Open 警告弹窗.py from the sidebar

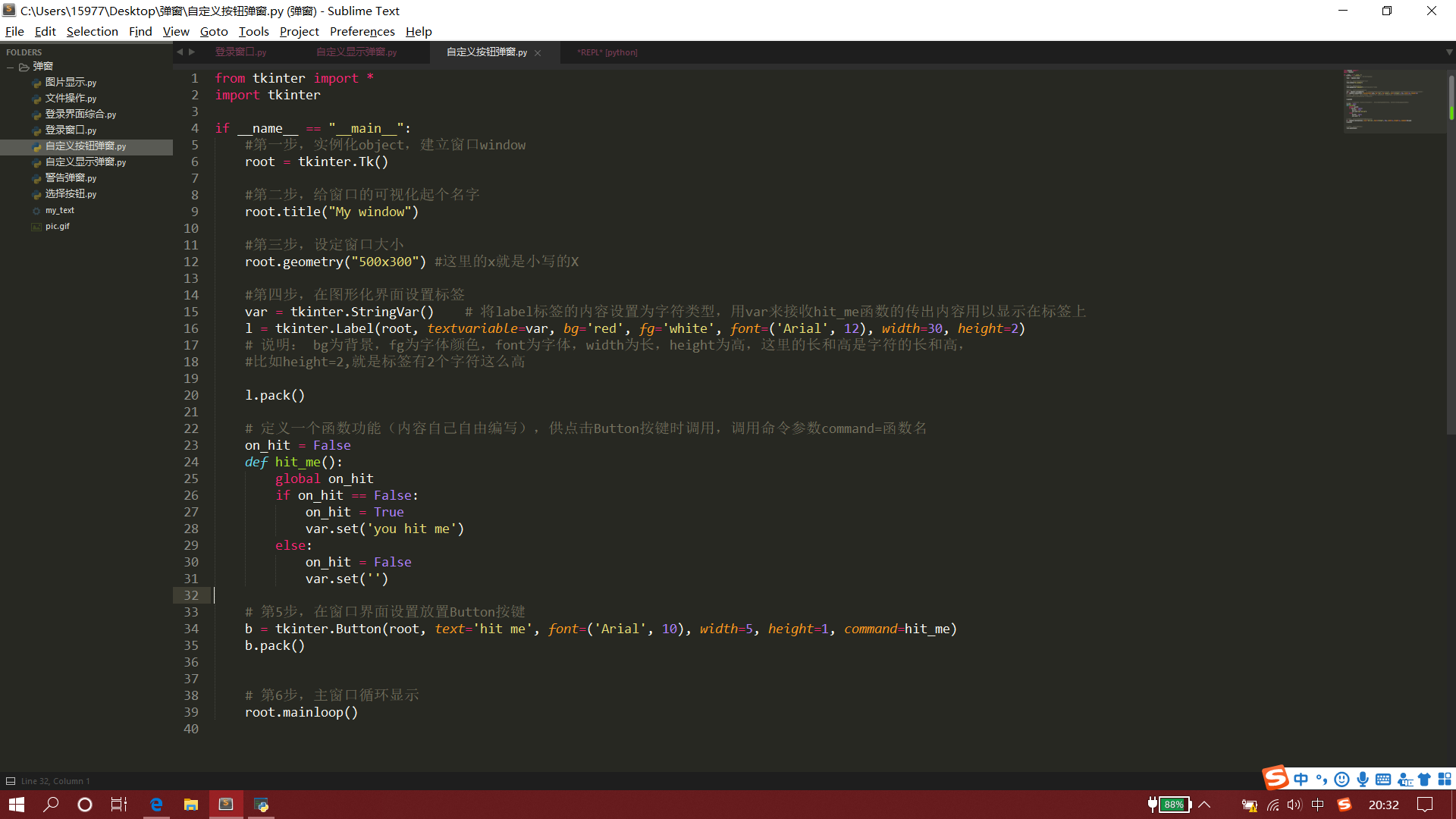click(x=71, y=178)
